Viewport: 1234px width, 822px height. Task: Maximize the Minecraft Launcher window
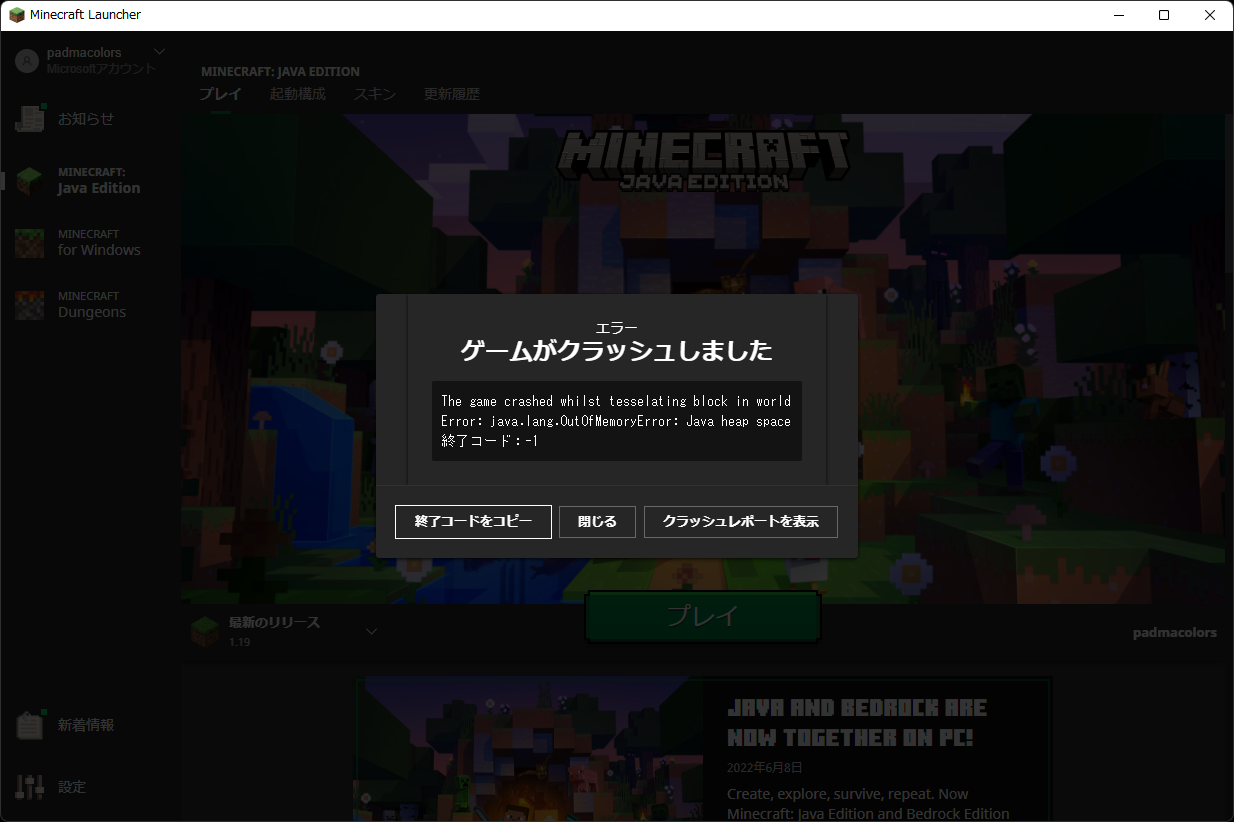tap(1164, 15)
